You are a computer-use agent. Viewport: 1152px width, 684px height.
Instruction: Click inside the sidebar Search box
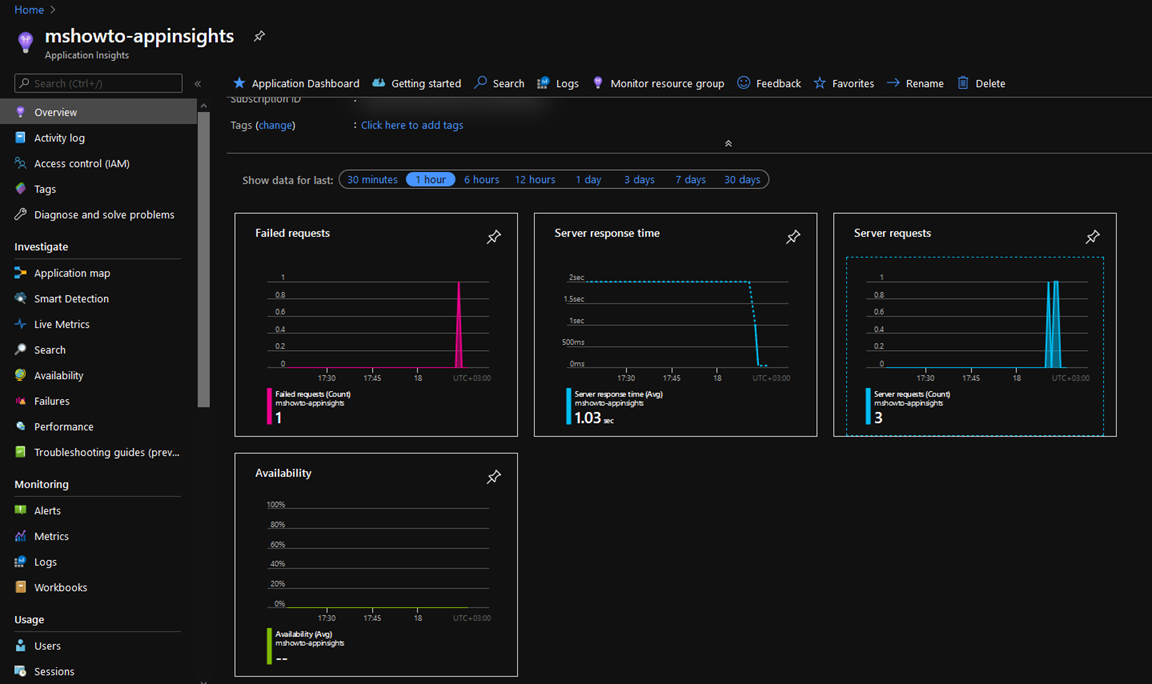(98, 83)
